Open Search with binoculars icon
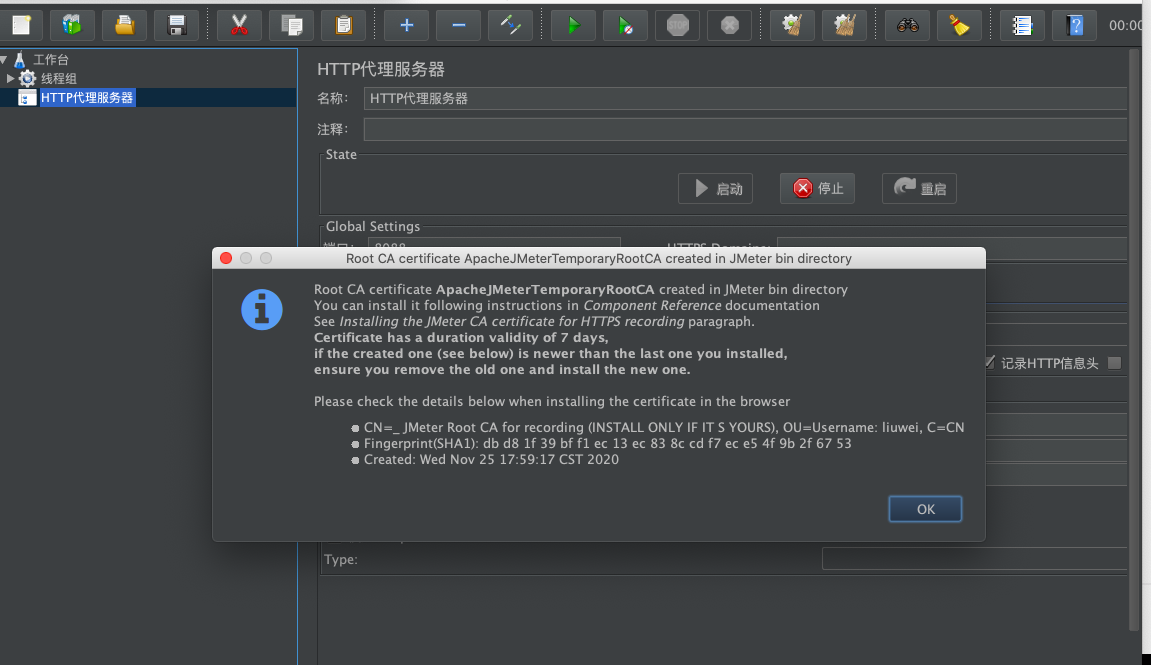Image resolution: width=1151 pixels, height=665 pixels. coord(907,25)
